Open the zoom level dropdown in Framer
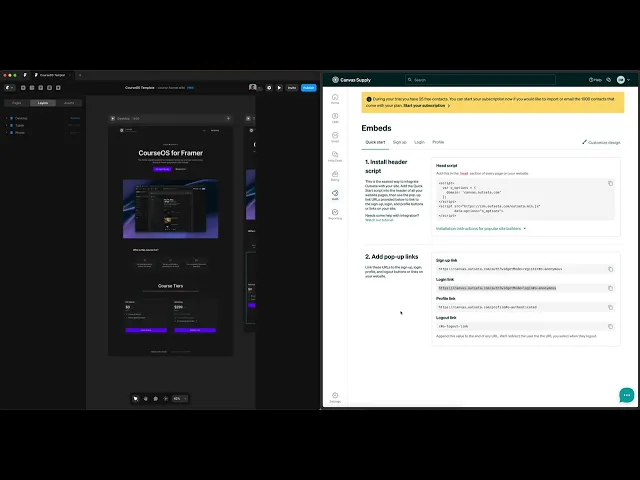Viewport: 640px width, 480px height. (x=180, y=398)
